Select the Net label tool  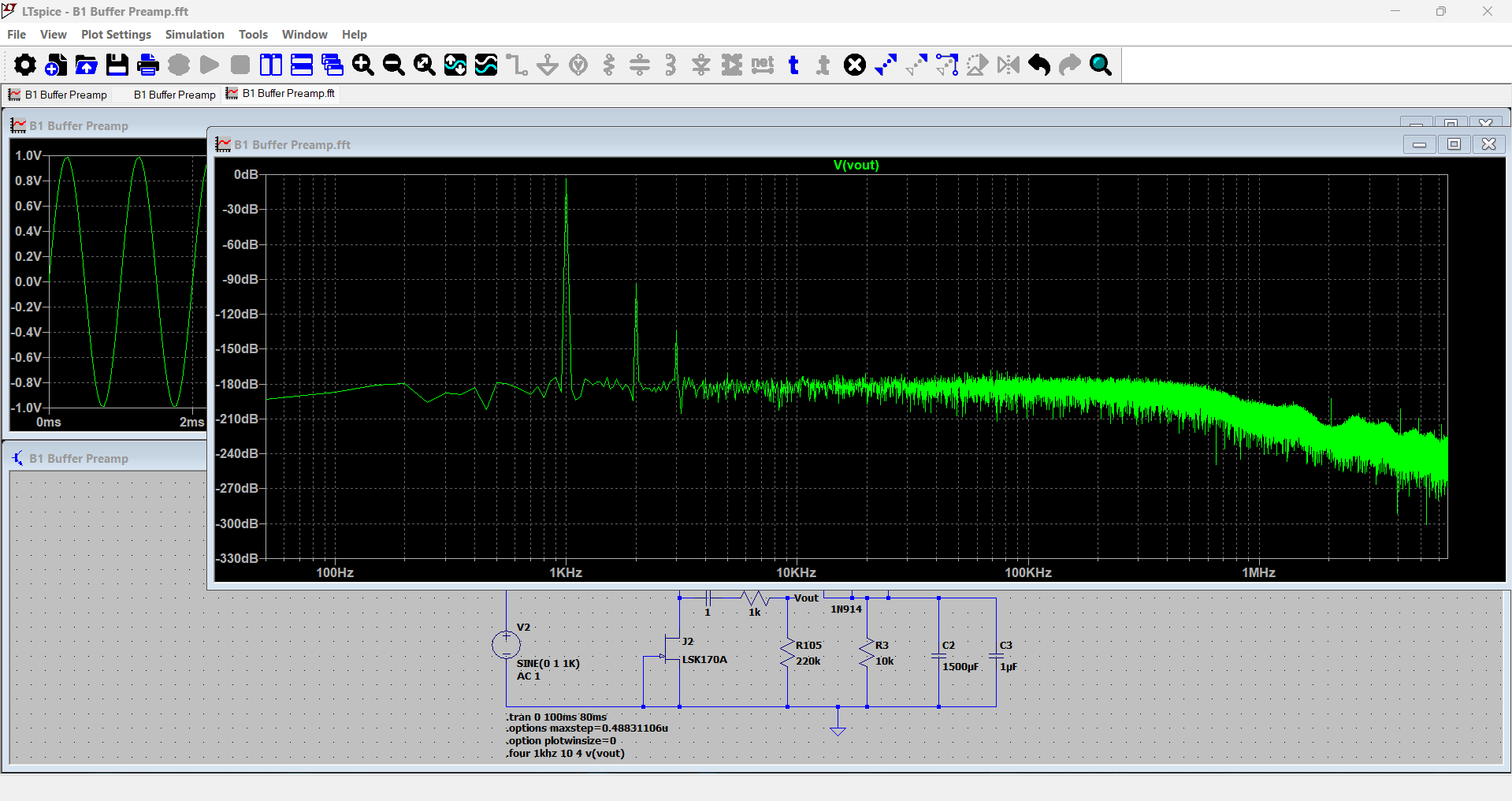point(763,65)
